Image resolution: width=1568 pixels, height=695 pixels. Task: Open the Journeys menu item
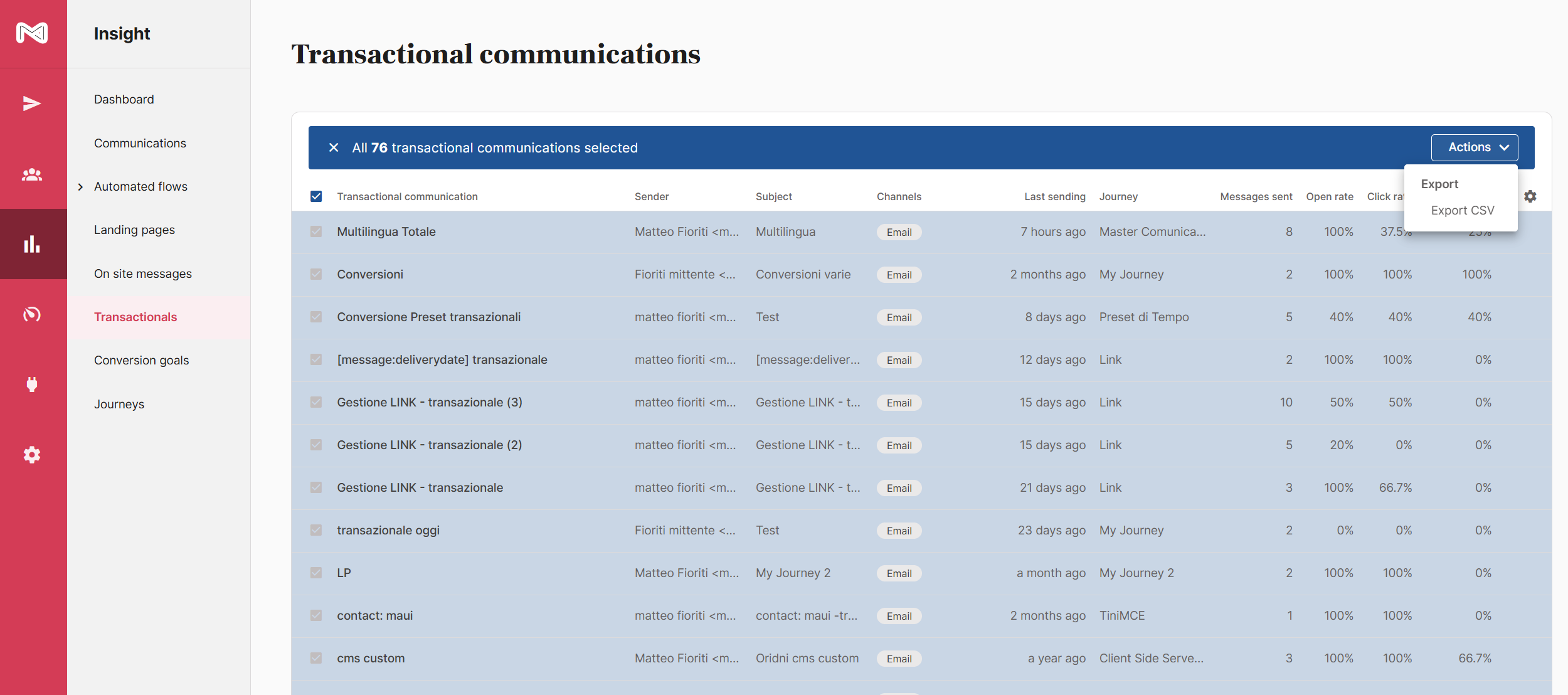(x=119, y=405)
